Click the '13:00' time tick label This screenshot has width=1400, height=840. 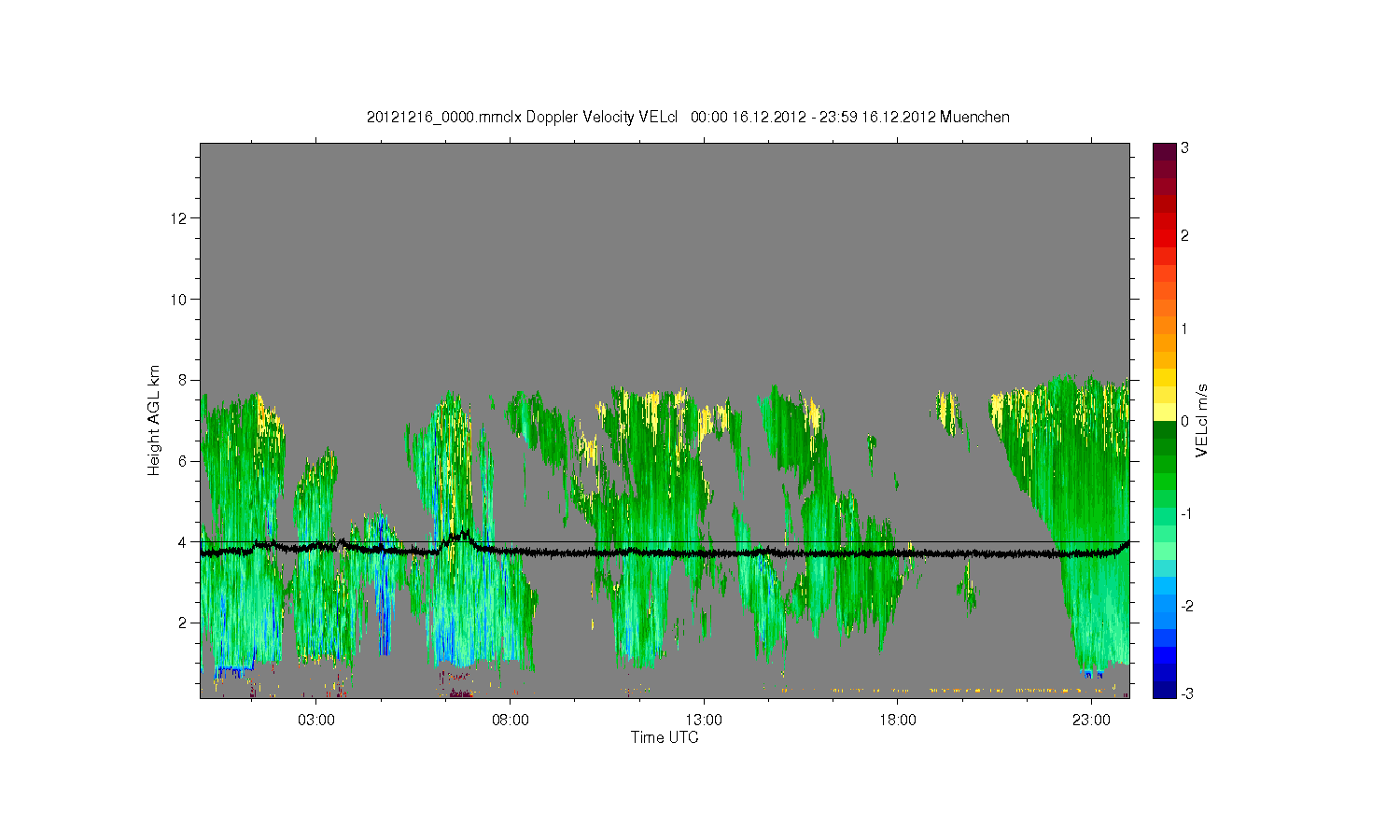tap(704, 721)
